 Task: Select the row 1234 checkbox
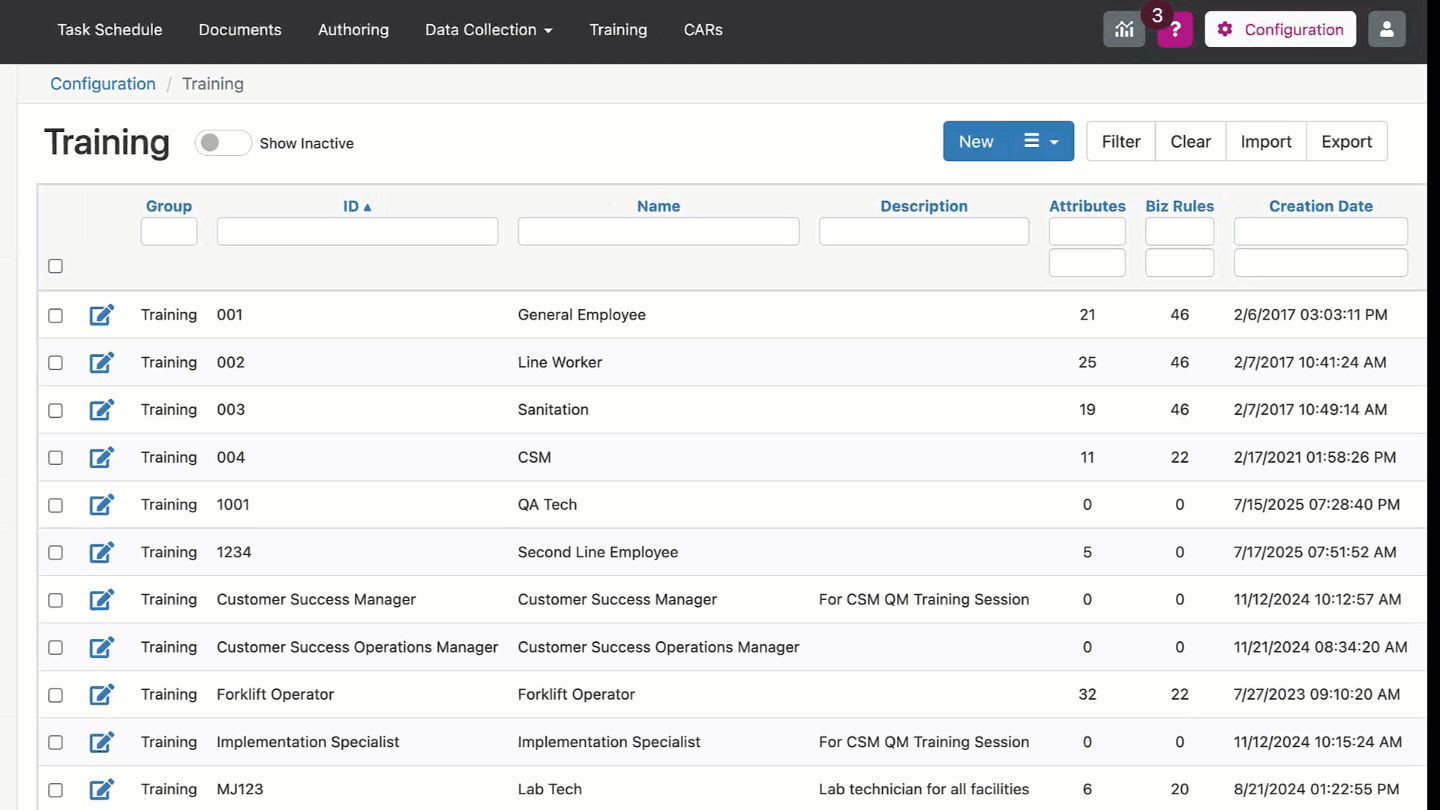click(56, 552)
